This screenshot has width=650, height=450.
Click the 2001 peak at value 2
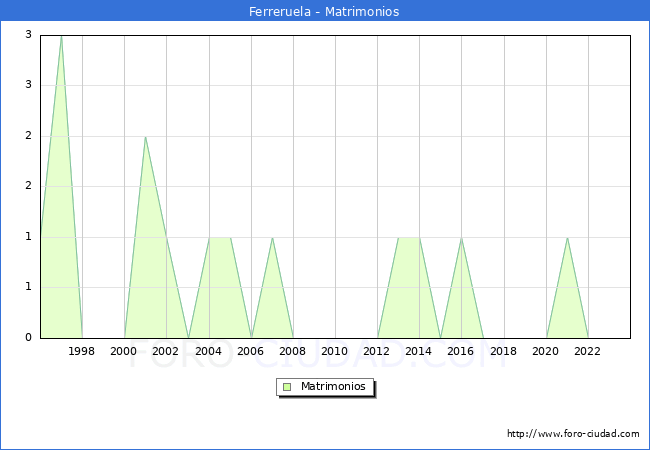click(145, 137)
